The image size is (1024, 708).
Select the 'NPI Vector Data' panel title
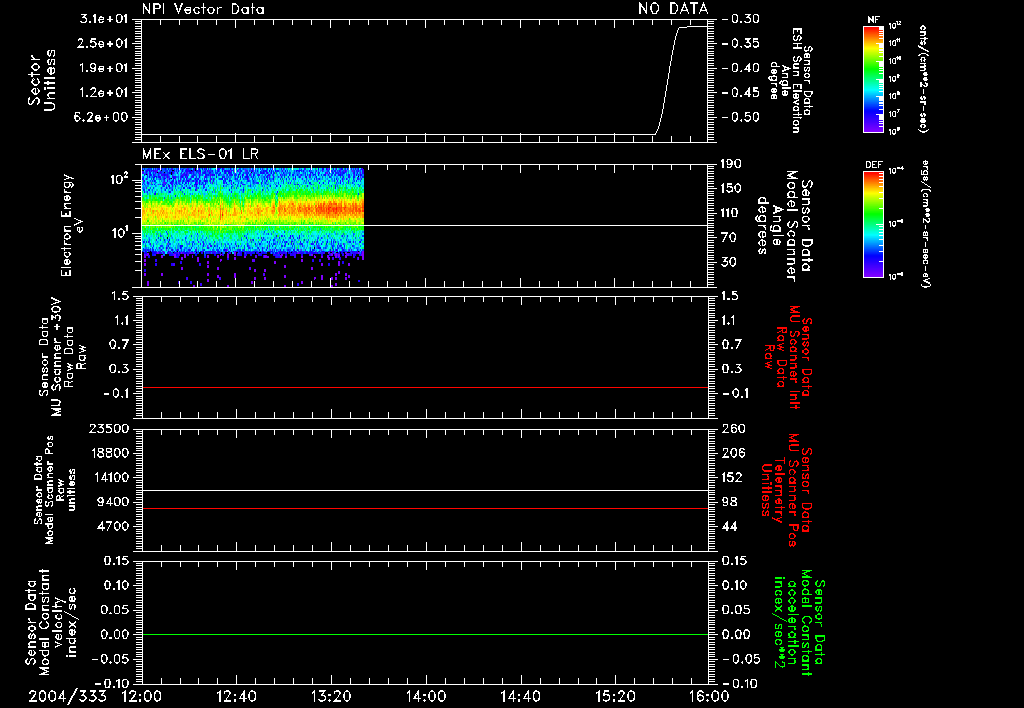click(203, 9)
